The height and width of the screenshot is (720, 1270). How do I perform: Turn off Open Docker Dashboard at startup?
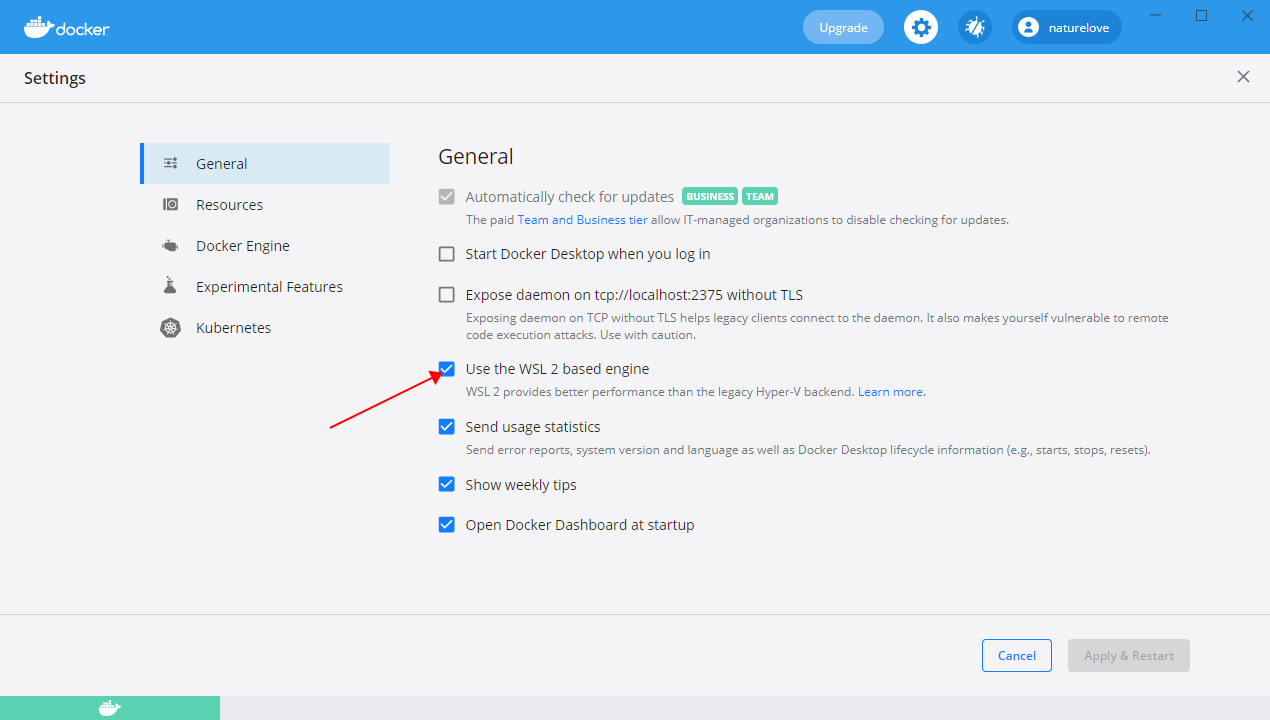(446, 524)
